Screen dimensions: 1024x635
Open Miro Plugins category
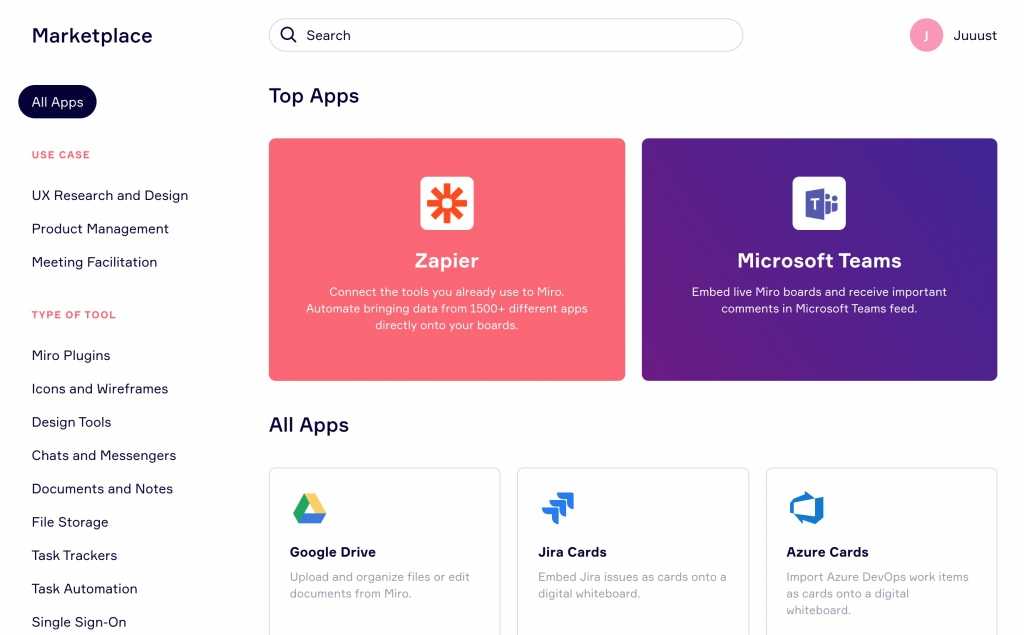tap(71, 355)
